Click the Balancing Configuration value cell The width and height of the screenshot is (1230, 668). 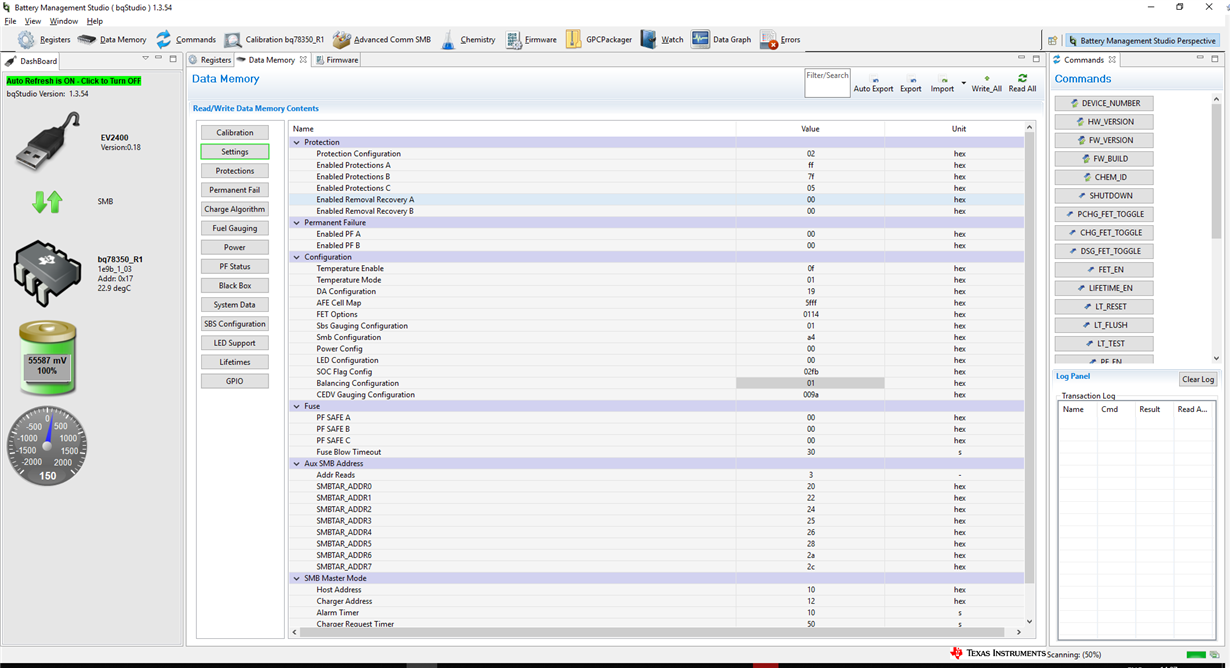coord(810,383)
